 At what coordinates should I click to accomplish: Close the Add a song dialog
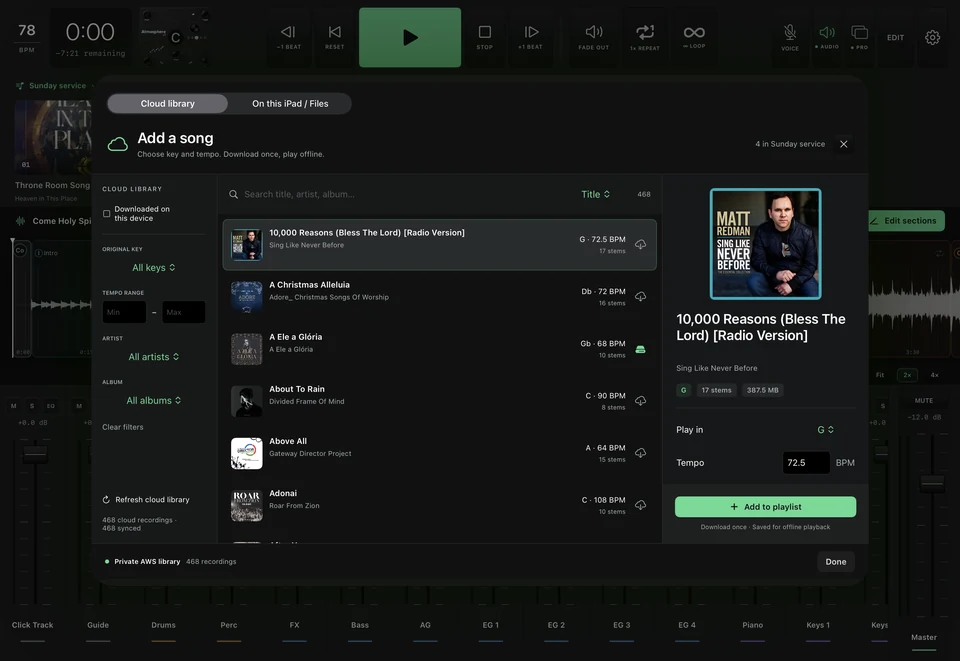(844, 144)
